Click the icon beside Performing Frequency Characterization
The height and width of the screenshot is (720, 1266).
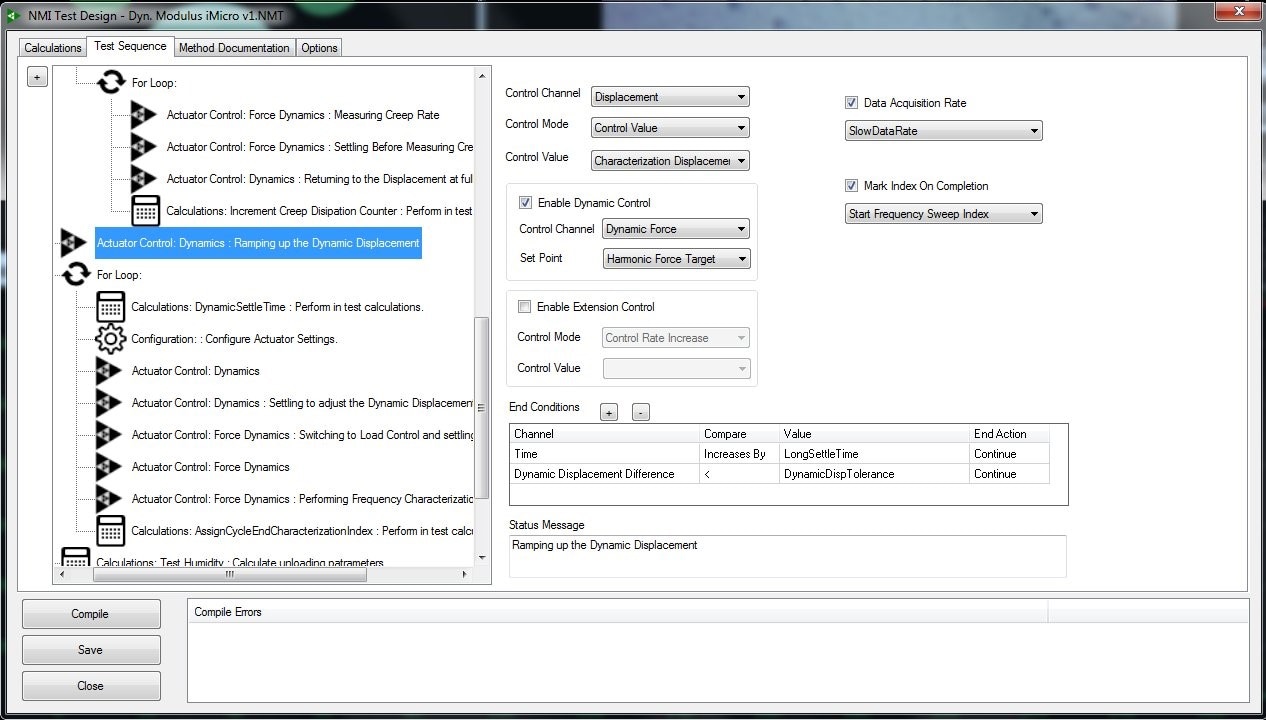[x=109, y=498]
